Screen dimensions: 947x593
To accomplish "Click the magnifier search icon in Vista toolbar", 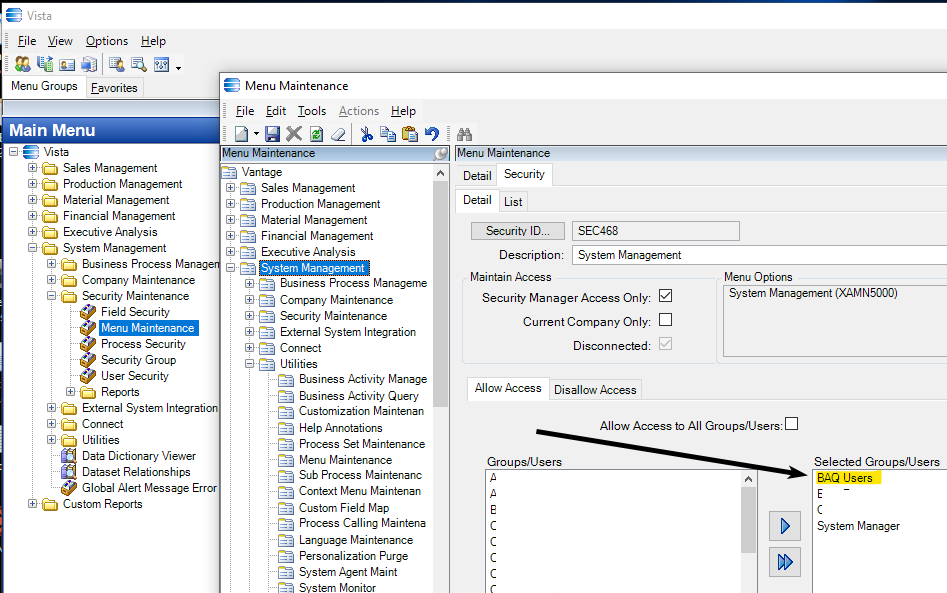I will click(x=139, y=64).
